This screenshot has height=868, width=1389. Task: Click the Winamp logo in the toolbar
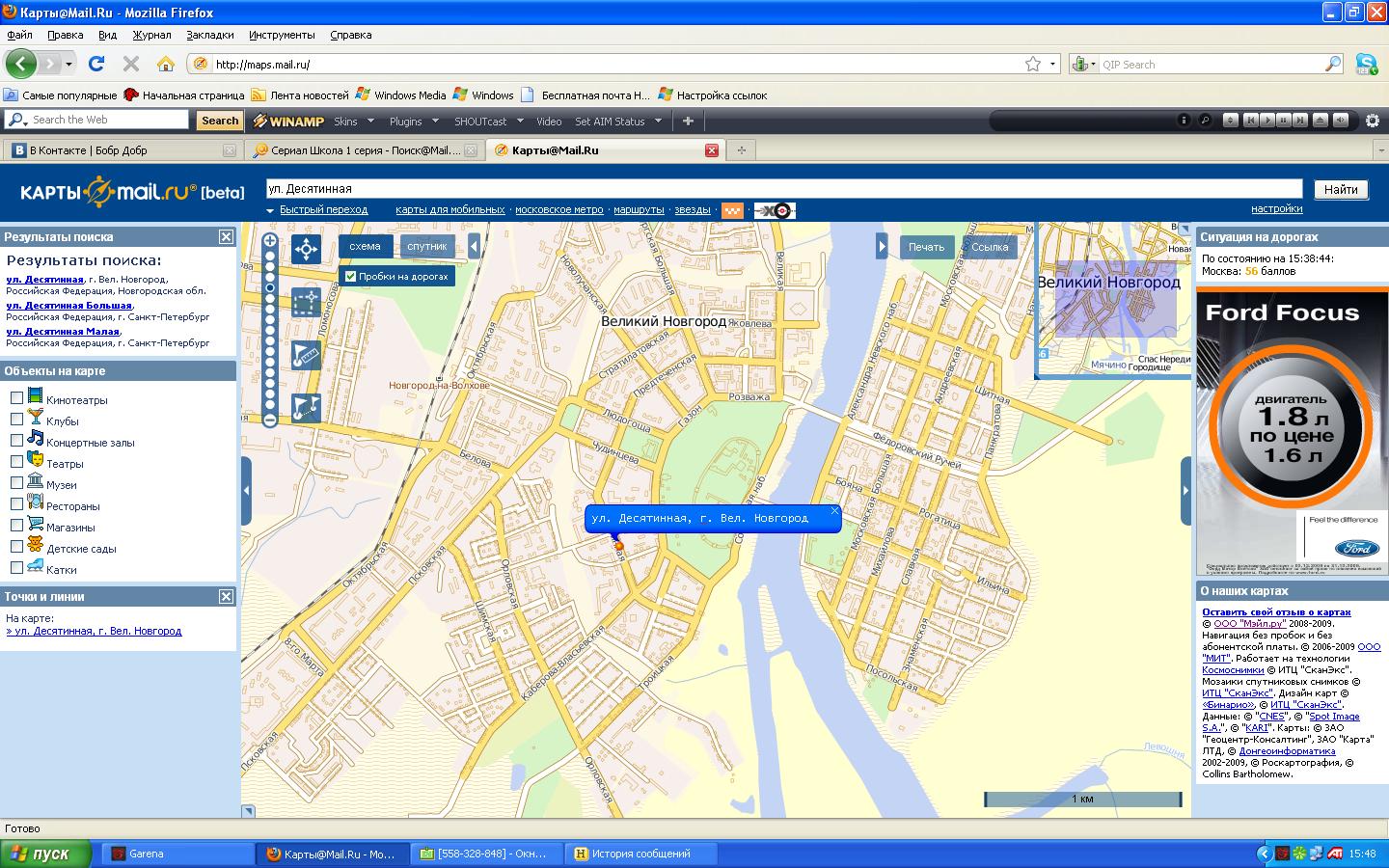(288, 121)
